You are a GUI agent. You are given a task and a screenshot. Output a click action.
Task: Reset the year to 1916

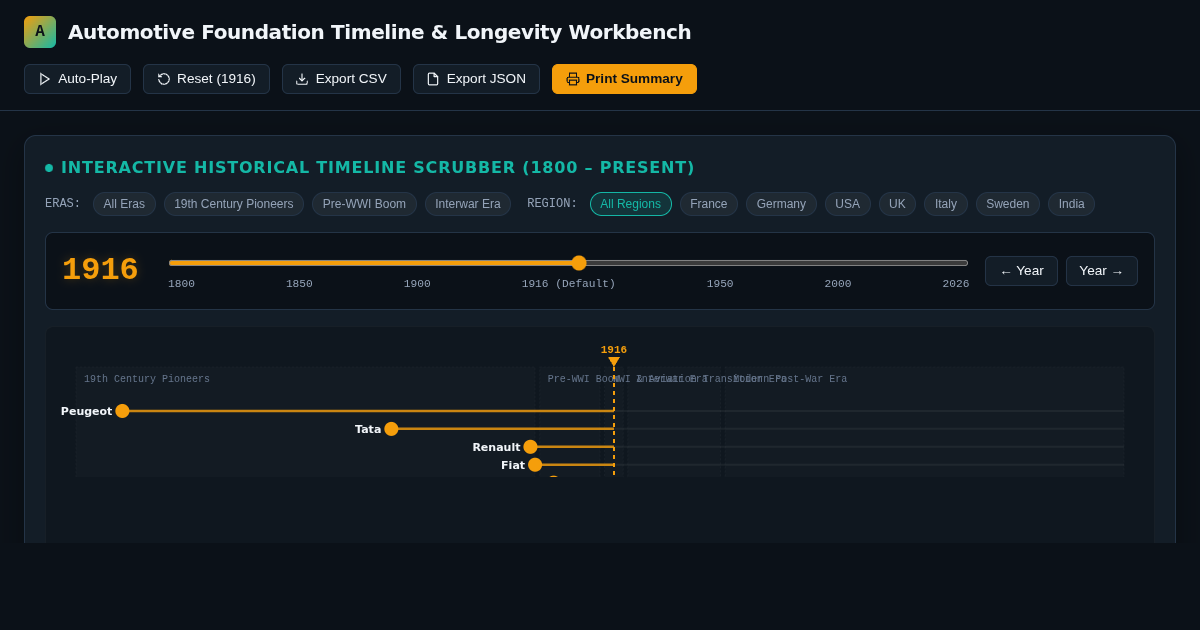tap(206, 79)
